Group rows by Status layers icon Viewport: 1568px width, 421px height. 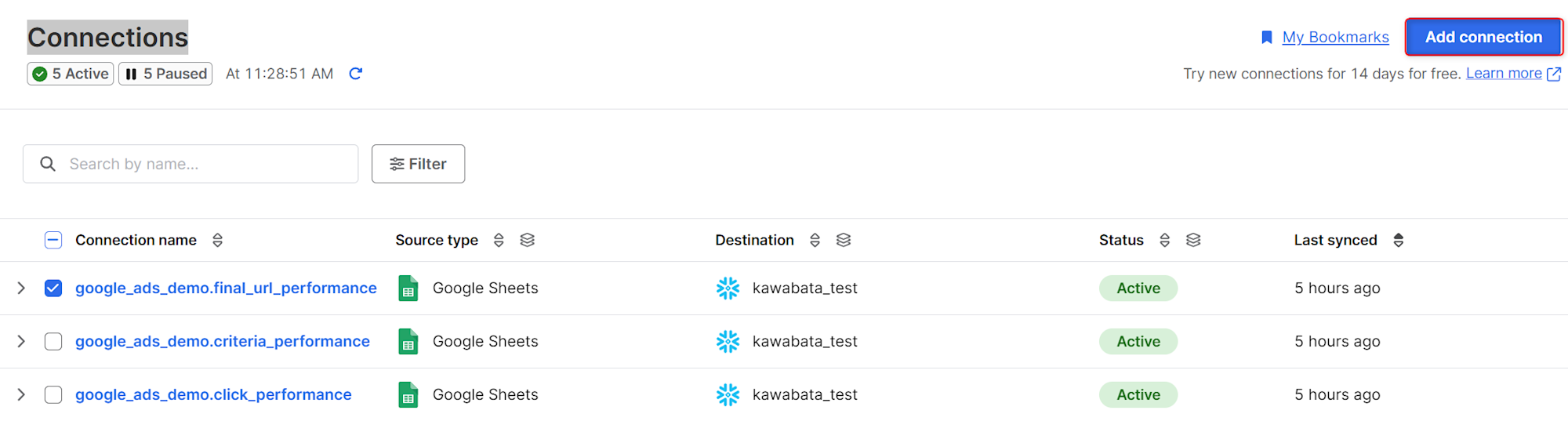pos(1193,240)
